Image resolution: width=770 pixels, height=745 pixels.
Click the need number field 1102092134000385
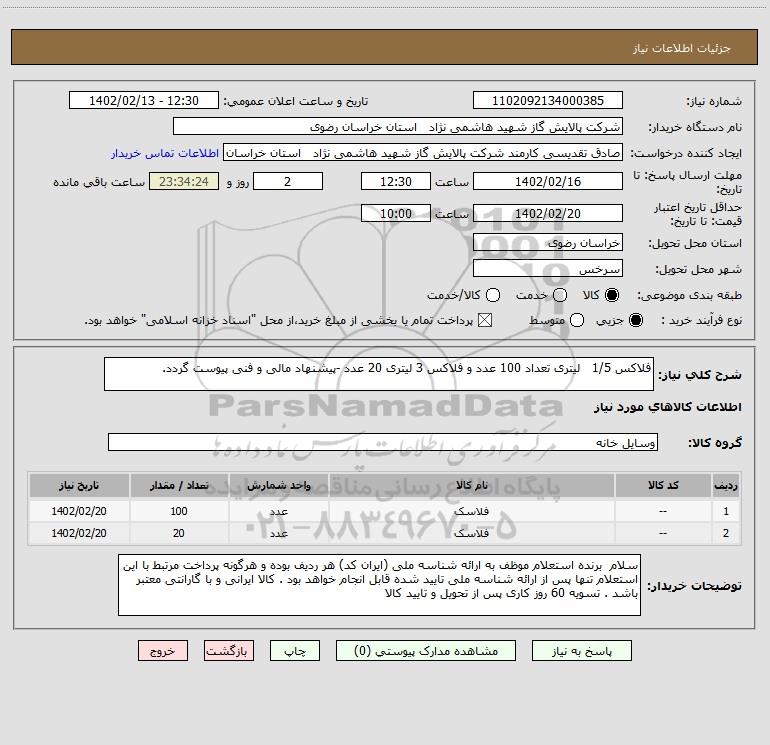tap(548, 100)
